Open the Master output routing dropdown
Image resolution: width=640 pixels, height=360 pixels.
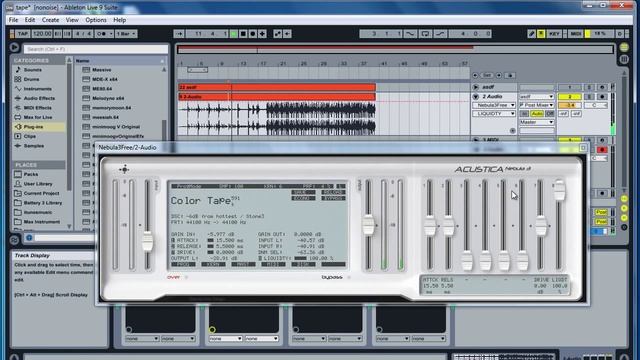pos(537,122)
